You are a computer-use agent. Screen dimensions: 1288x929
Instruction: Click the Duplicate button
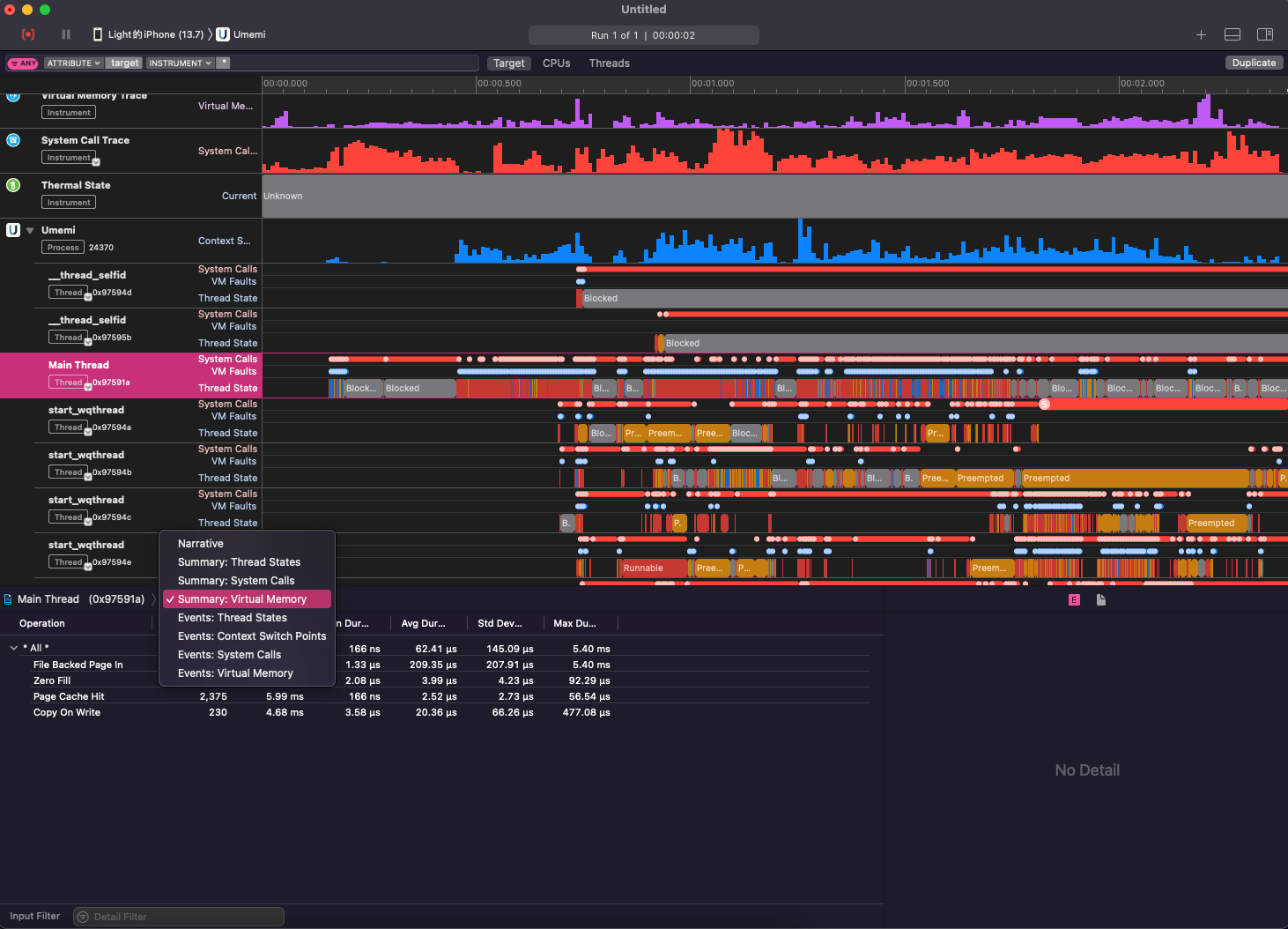click(x=1254, y=63)
